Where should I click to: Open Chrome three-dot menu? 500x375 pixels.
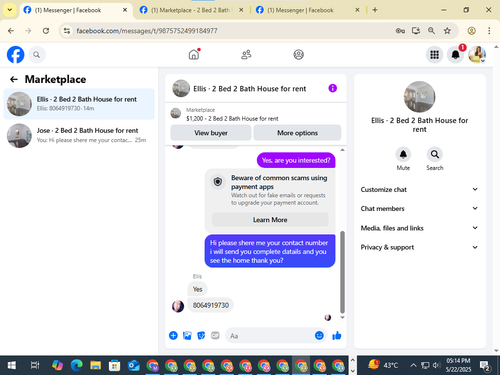point(489,31)
